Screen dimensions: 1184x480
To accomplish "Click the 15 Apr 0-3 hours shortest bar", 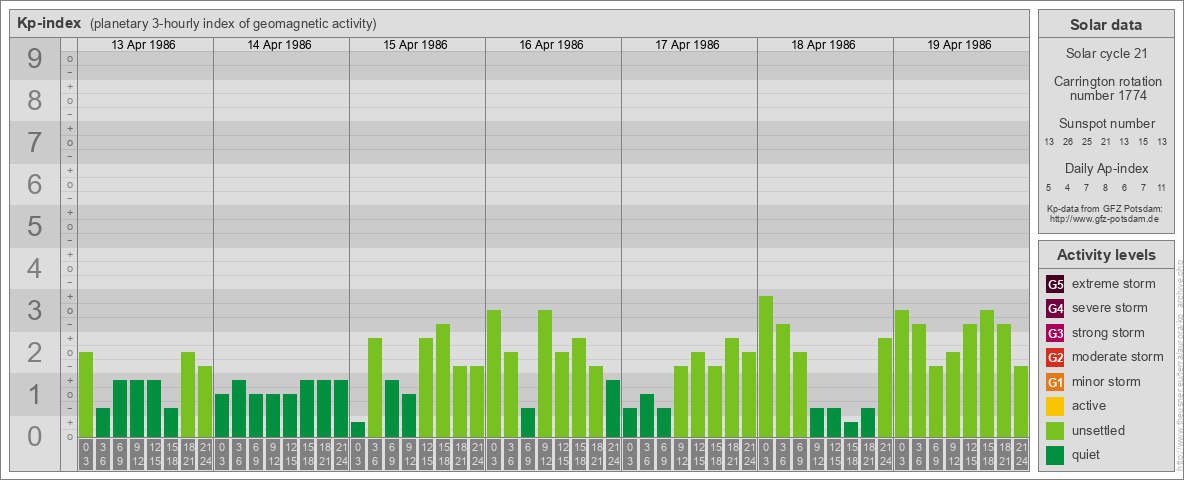I will tap(358, 429).
